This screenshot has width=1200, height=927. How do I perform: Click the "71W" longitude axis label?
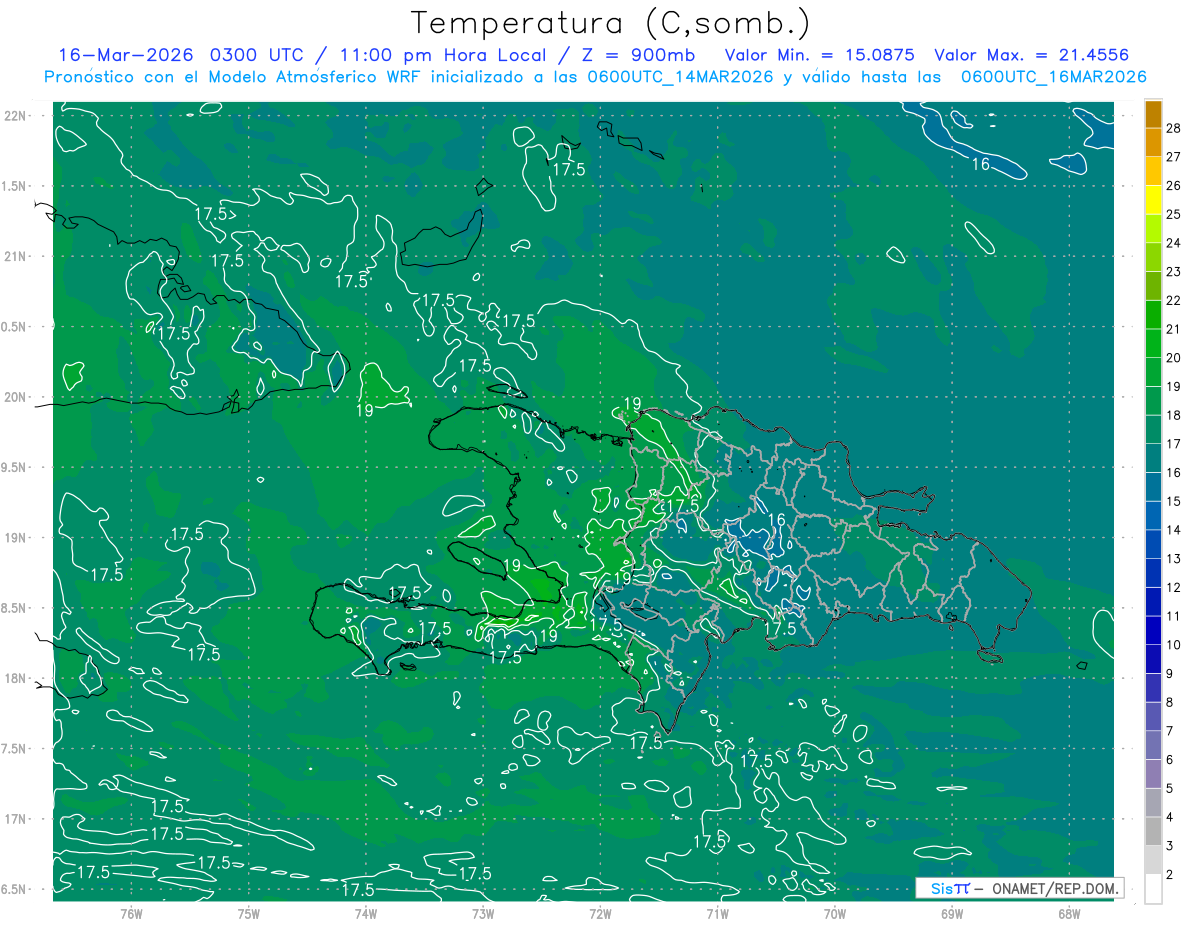[717, 913]
